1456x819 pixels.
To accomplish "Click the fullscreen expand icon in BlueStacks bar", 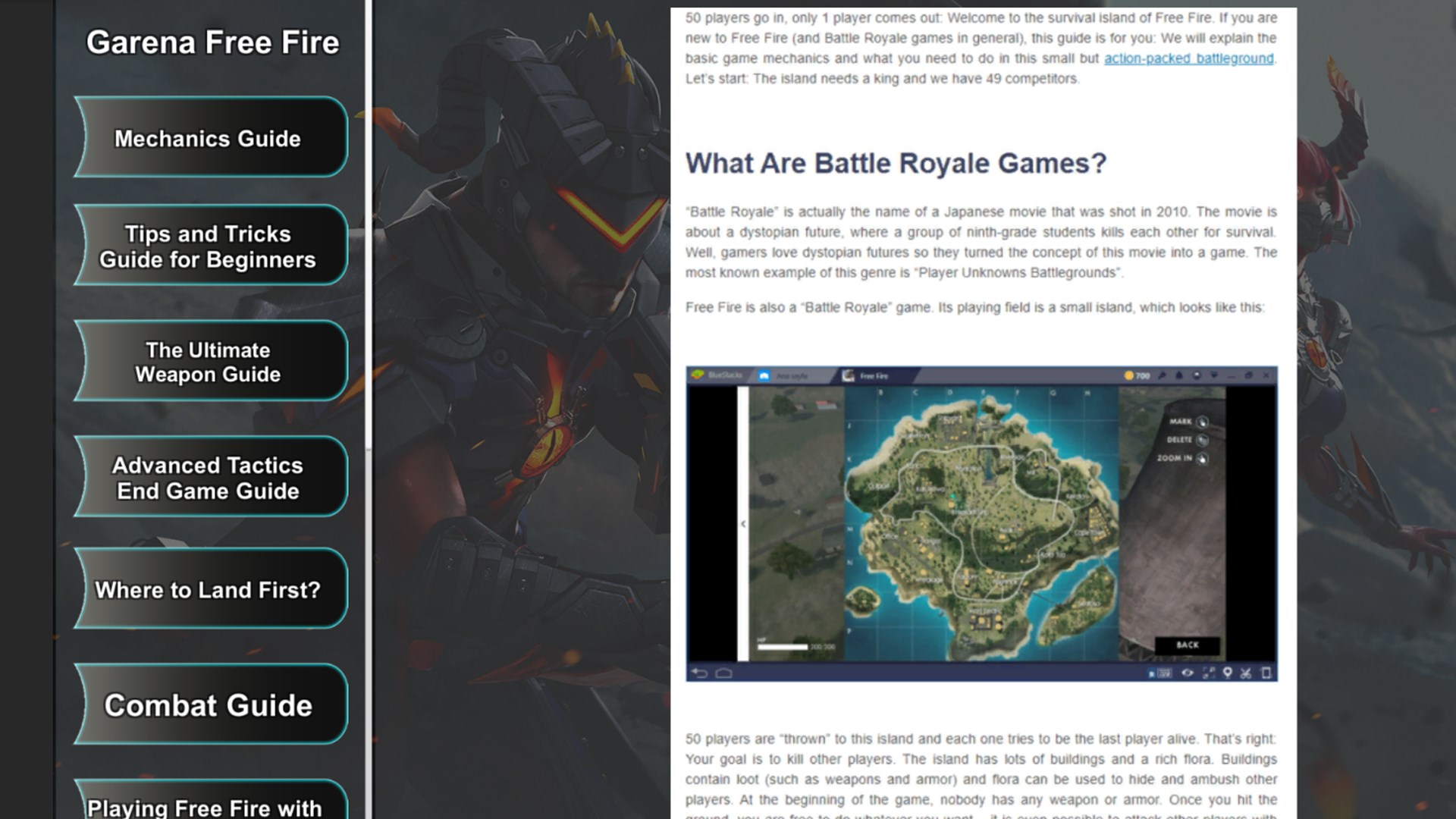I will tap(1208, 673).
